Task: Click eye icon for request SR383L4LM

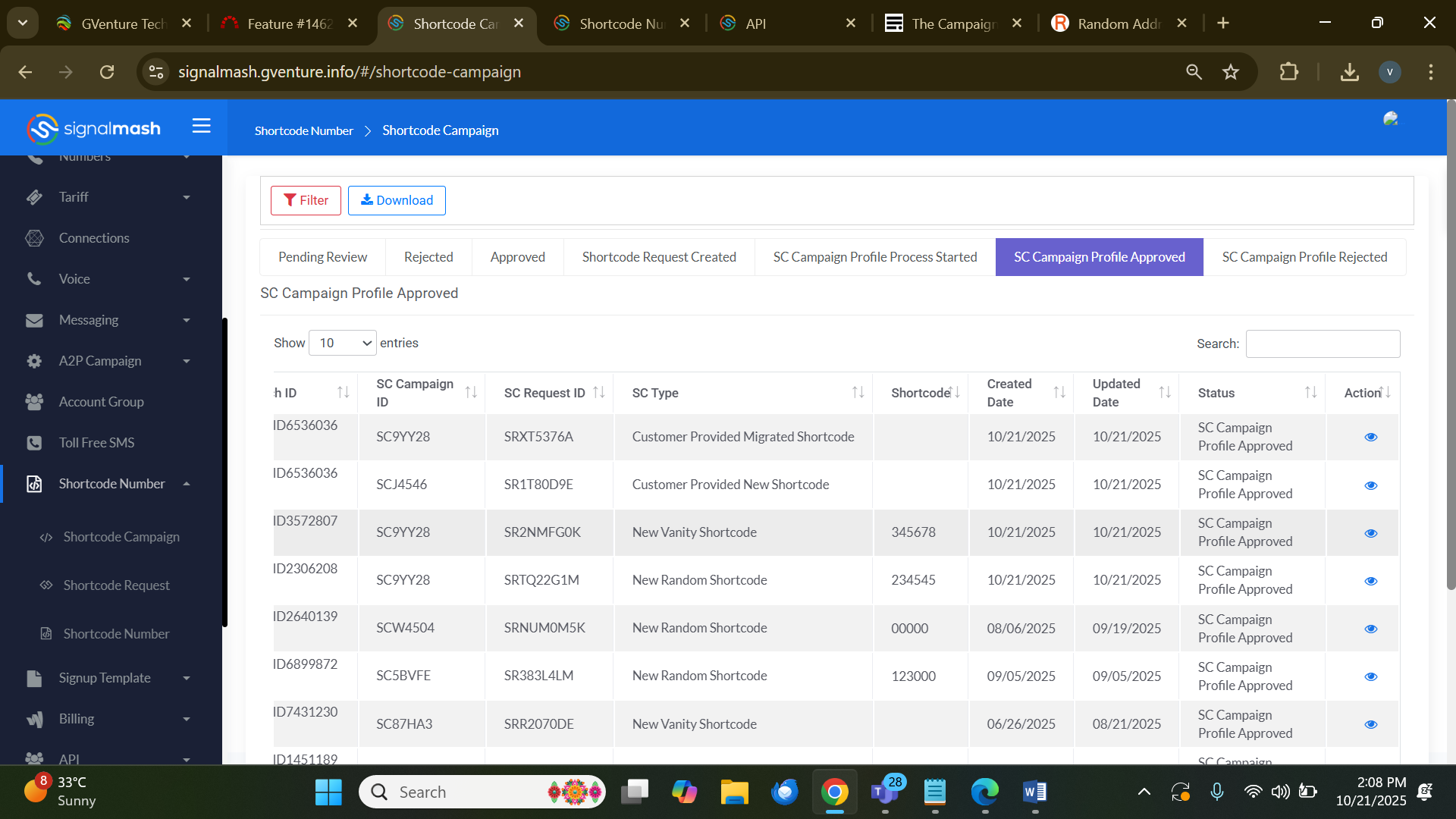Action: [x=1370, y=676]
